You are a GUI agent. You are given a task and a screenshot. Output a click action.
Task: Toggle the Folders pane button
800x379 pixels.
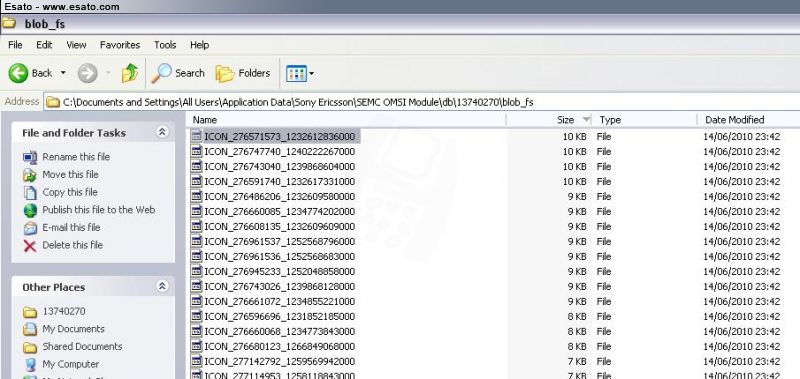242,73
